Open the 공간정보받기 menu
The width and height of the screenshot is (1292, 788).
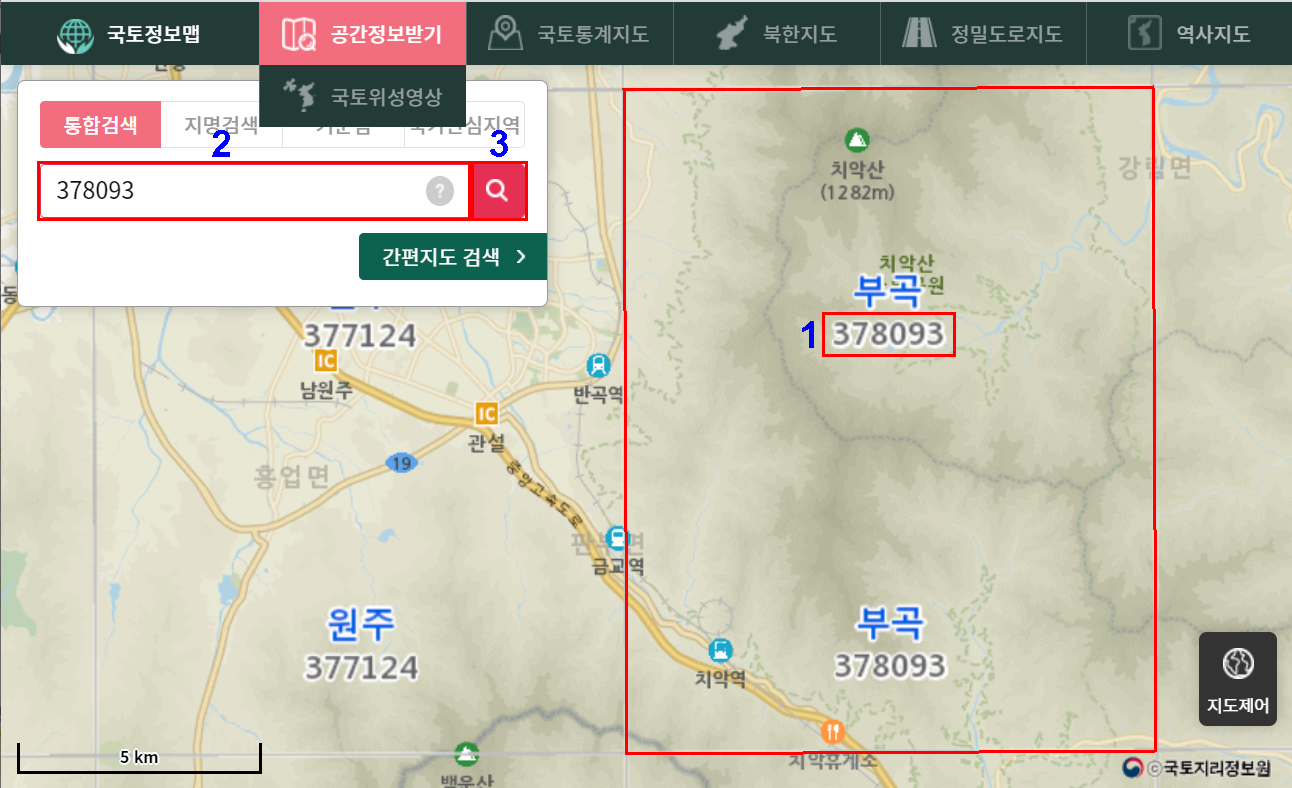(362, 33)
